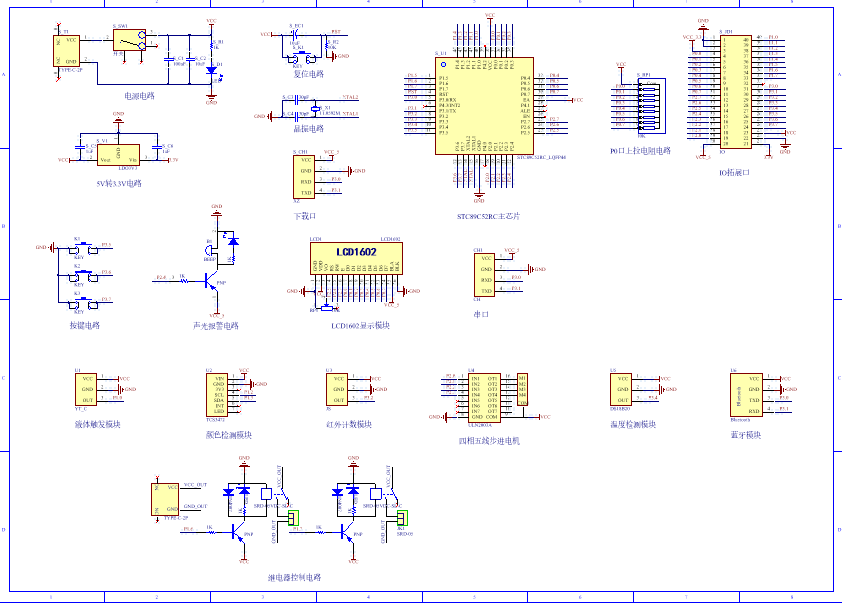Click the ULN2003A stepper motor driver

[x=484, y=398]
